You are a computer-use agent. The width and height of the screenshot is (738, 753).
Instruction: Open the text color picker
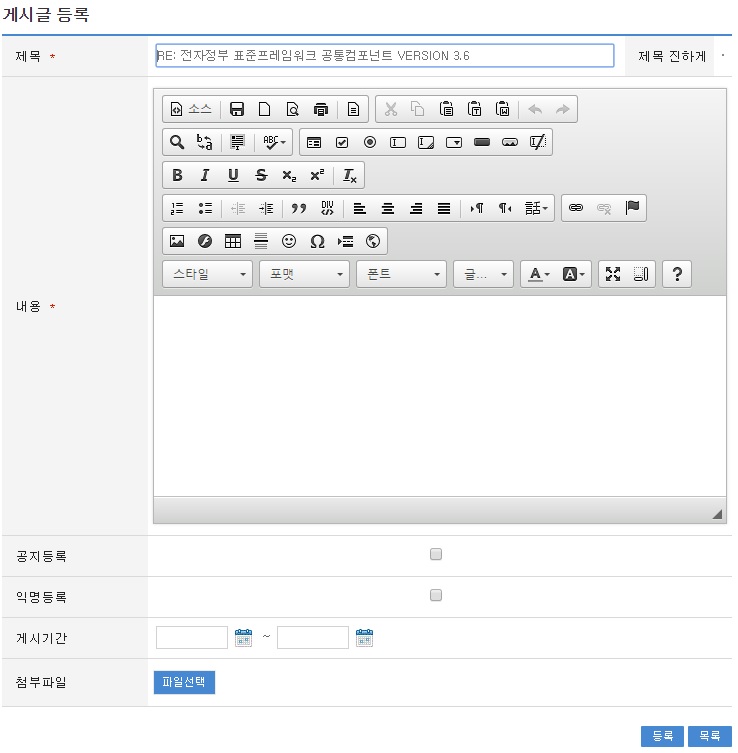540,274
